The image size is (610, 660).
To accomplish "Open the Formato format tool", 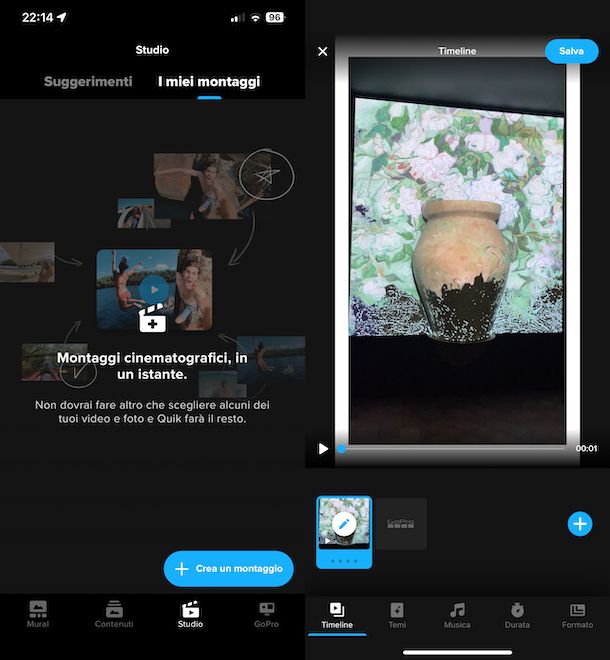I will coord(577,615).
